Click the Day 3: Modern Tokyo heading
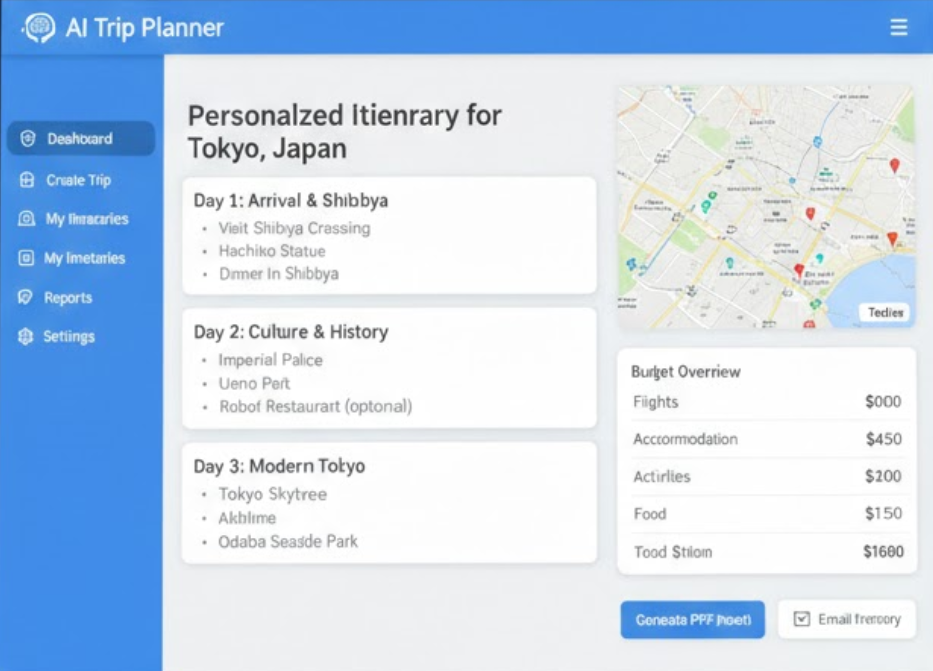The width and height of the screenshot is (933, 671). click(279, 466)
